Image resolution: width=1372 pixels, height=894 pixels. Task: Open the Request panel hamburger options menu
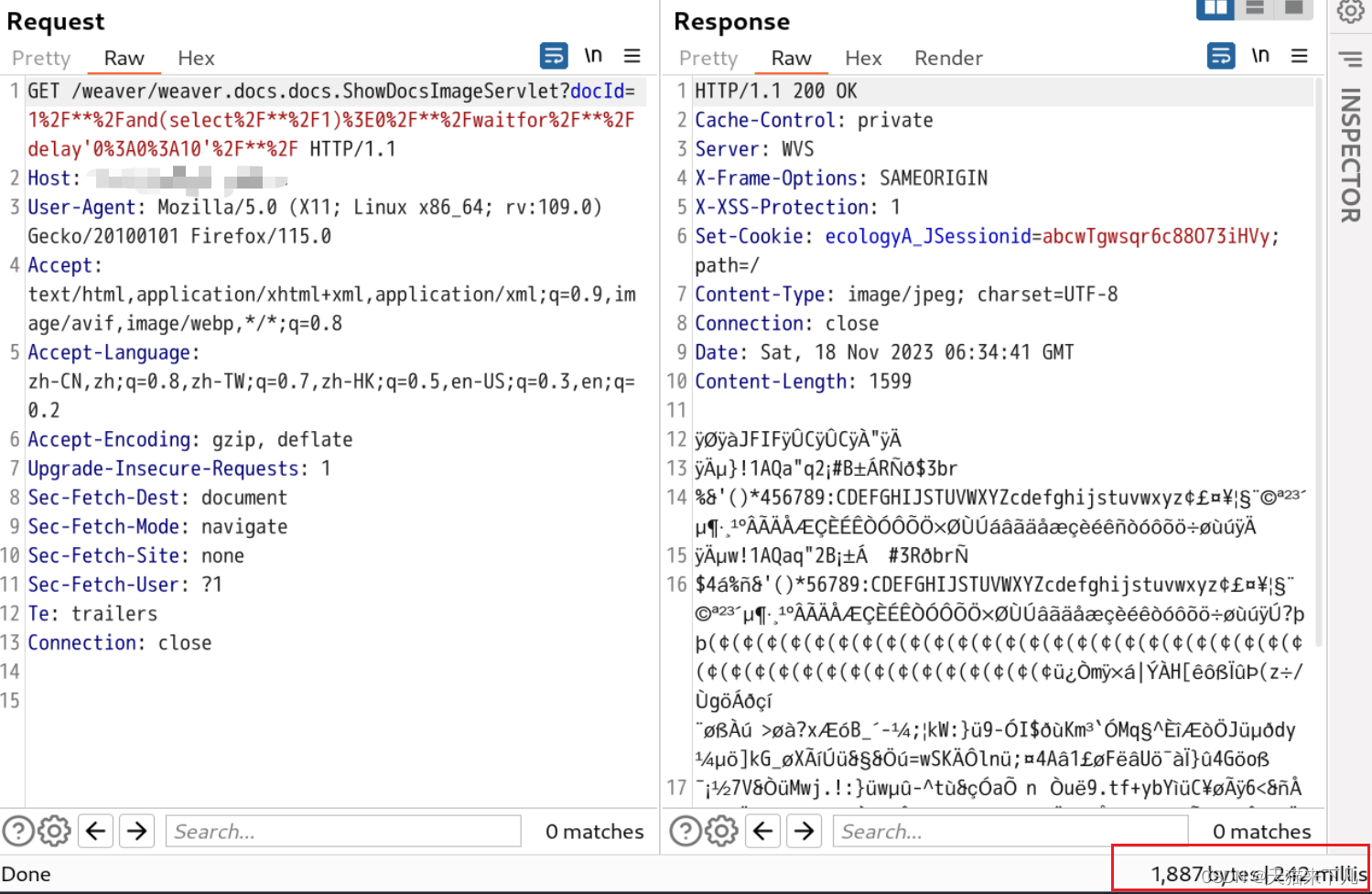(632, 56)
